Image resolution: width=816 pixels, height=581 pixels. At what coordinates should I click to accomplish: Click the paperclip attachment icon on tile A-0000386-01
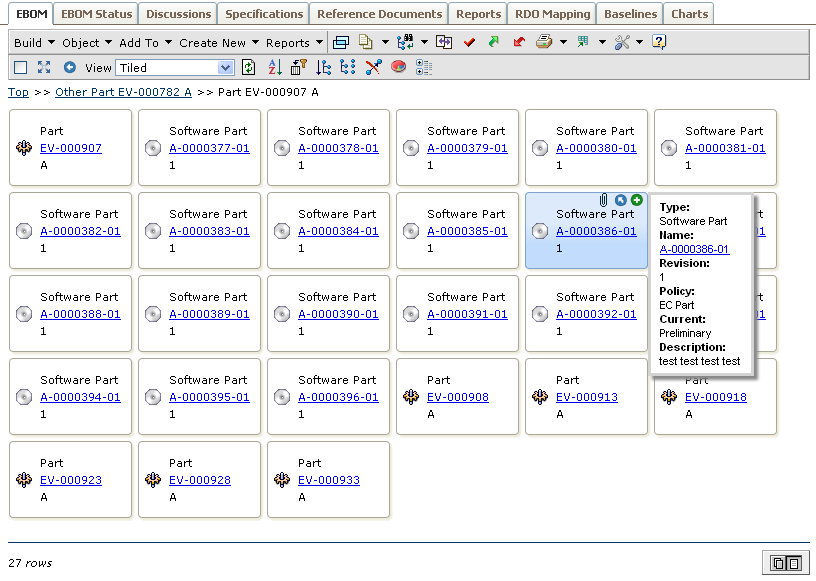[x=604, y=200]
